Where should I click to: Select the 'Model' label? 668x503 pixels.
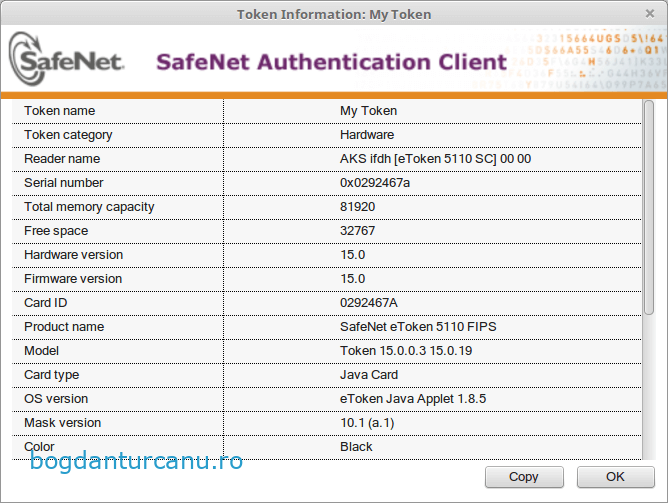pyautogui.click(x=41, y=351)
